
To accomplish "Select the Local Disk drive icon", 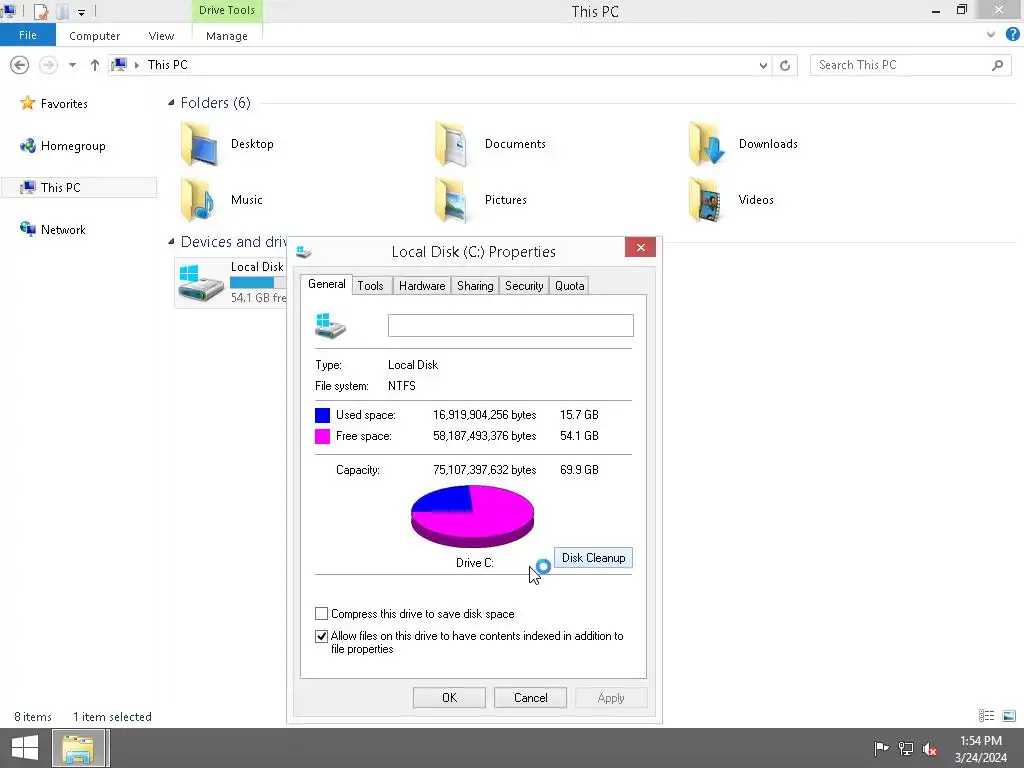I will point(201,283).
